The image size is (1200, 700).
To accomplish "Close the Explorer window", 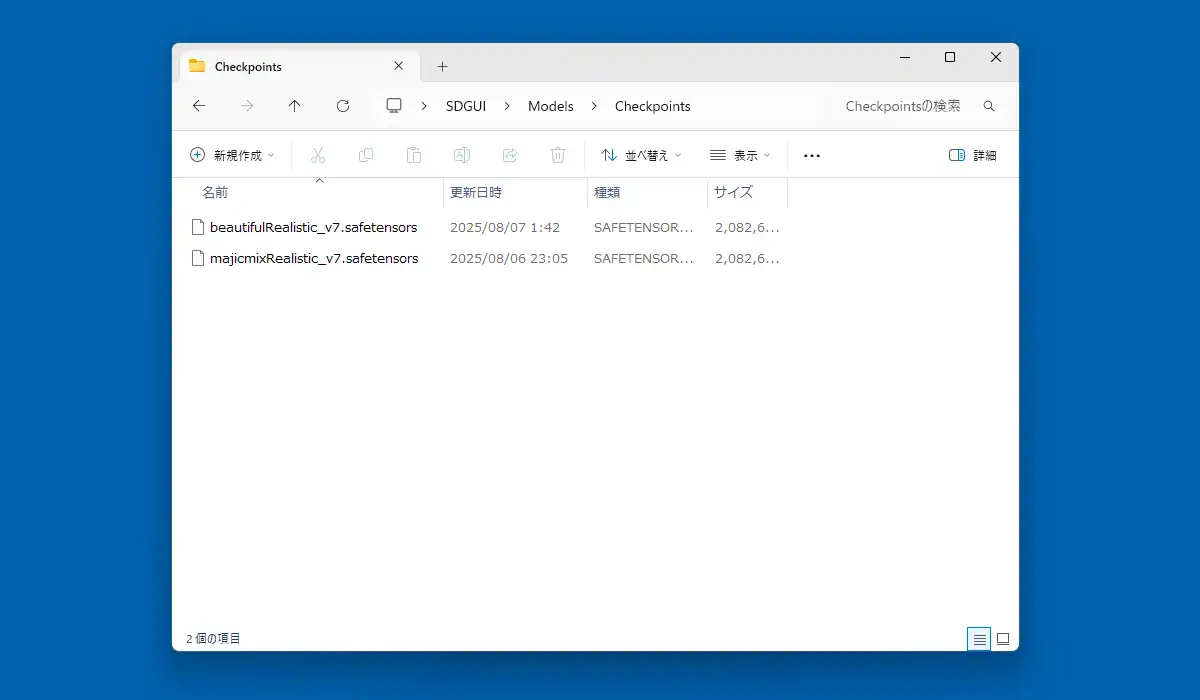I will 996,57.
